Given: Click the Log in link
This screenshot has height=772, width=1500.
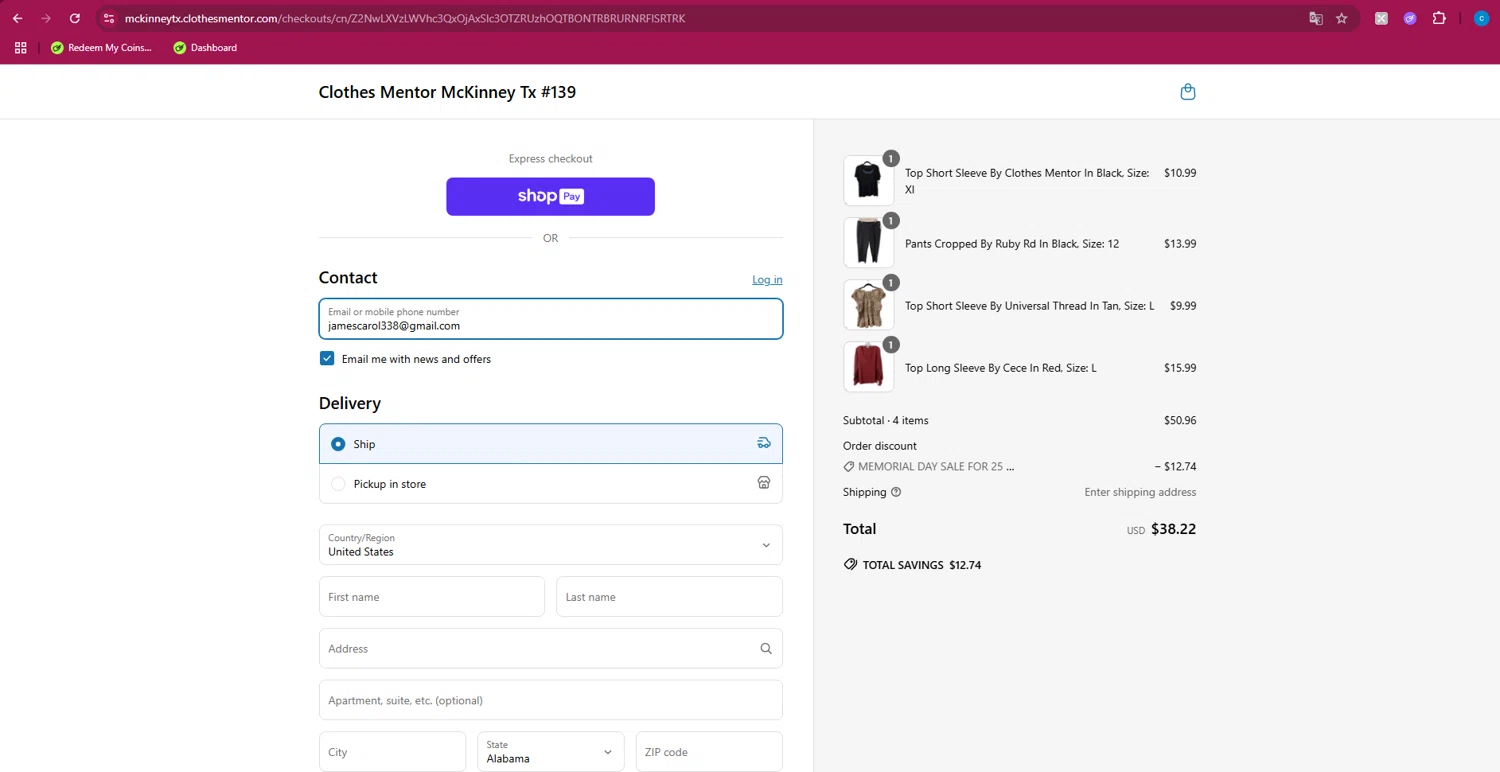Looking at the screenshot, I should 767,279.
